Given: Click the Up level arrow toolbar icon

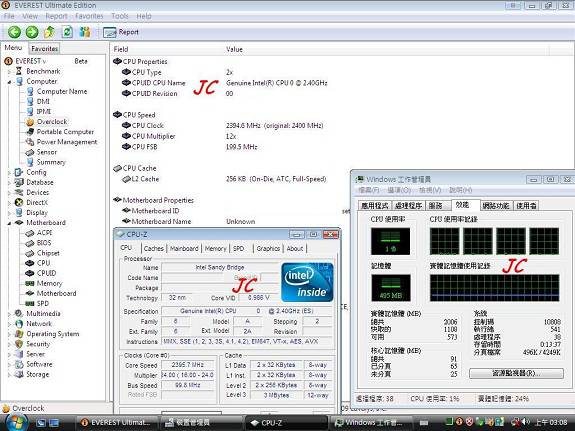Looking at the screenshot, I should pos(50,32).
